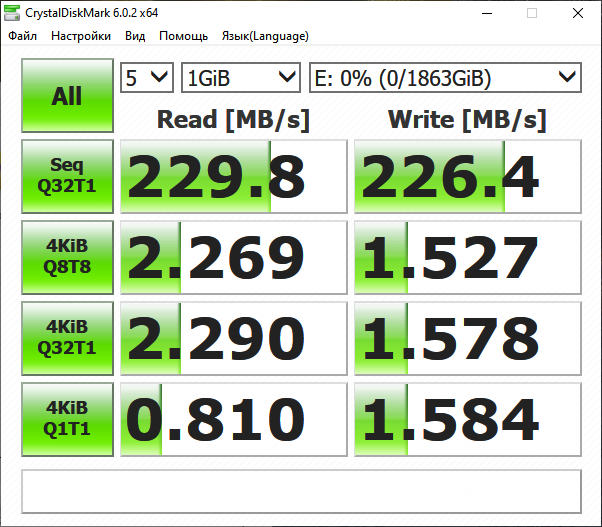Open the Вид menu
602x527 pixels.
(135, 36)
